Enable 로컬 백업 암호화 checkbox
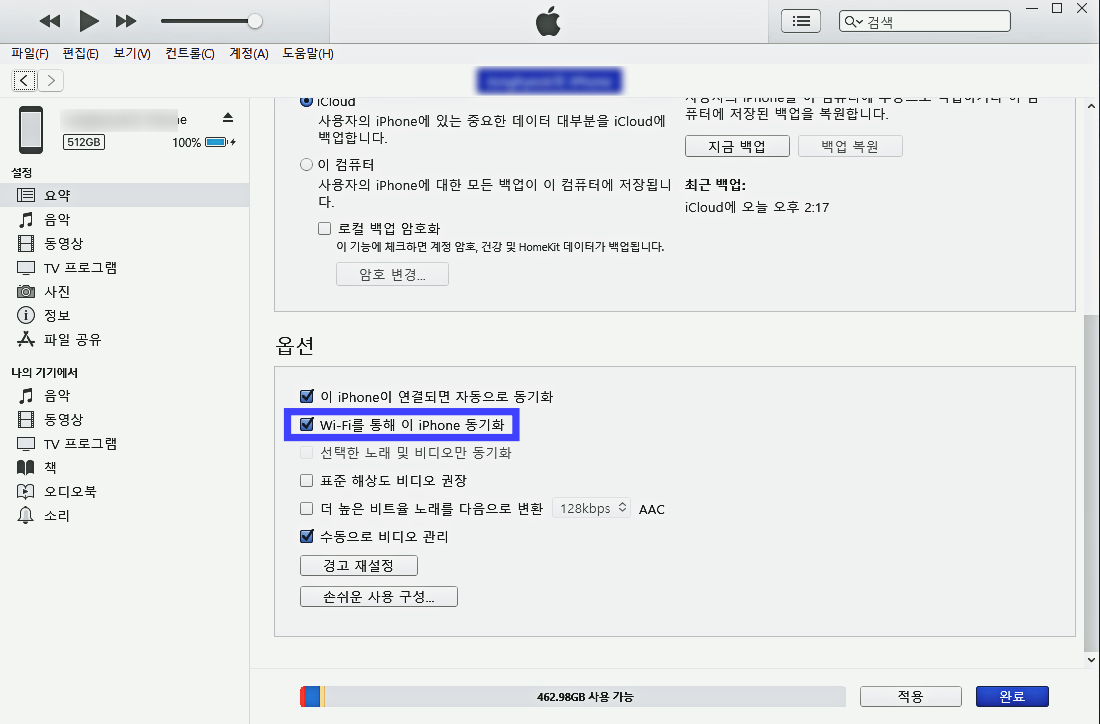The width and height of the screenshot is (1100, 724). click(x=324, y=228)
